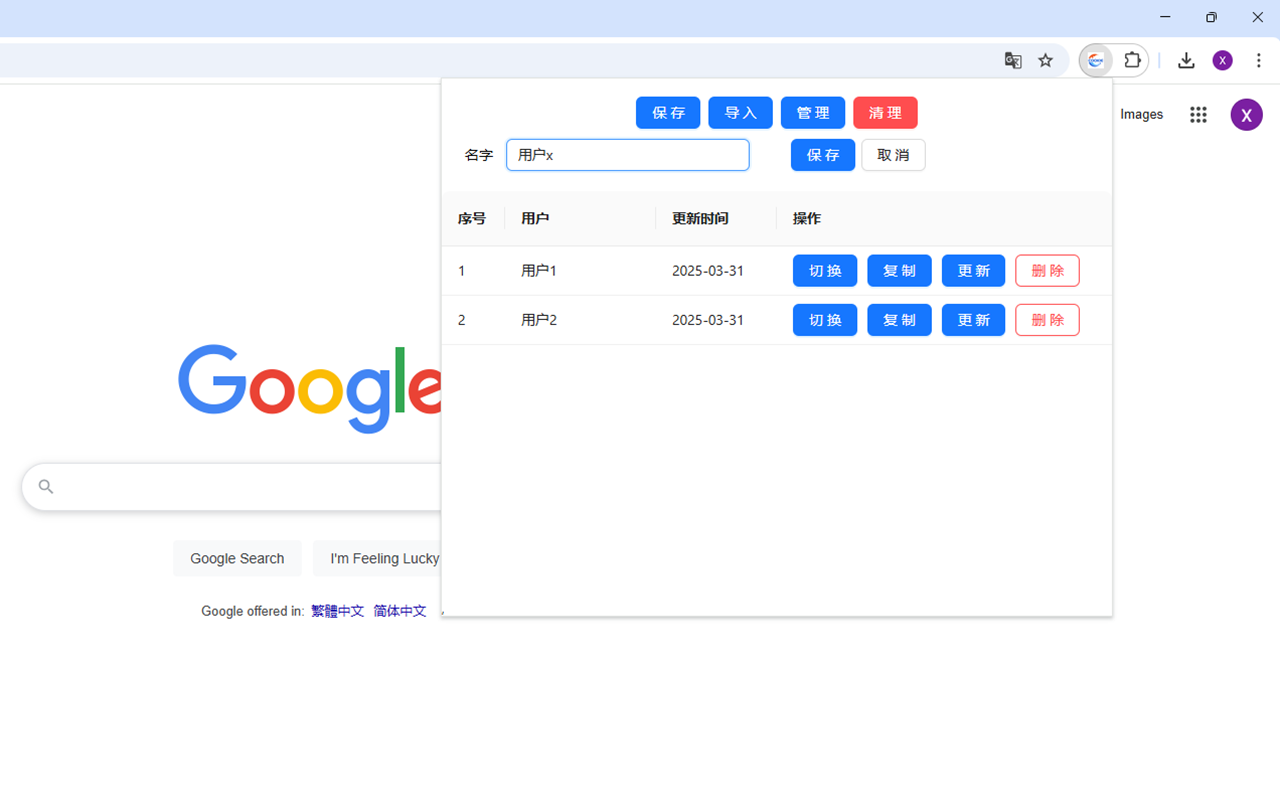Screen dimensions: 1280x800
Task: Click the magnifier icon in the search box
Action: [x=45, y=486]
